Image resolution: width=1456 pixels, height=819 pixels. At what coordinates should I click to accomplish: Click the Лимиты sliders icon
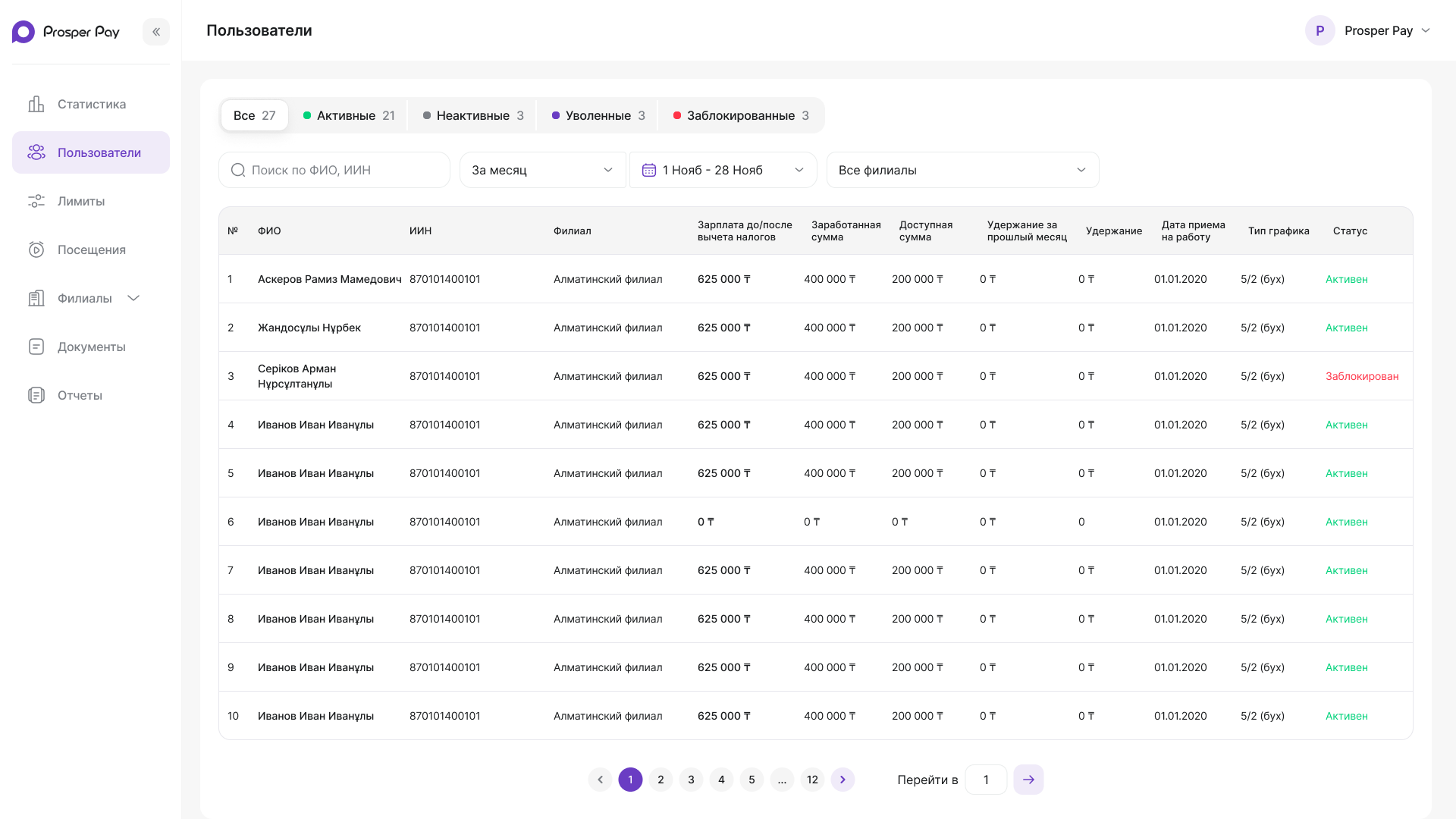coord(36,201)
